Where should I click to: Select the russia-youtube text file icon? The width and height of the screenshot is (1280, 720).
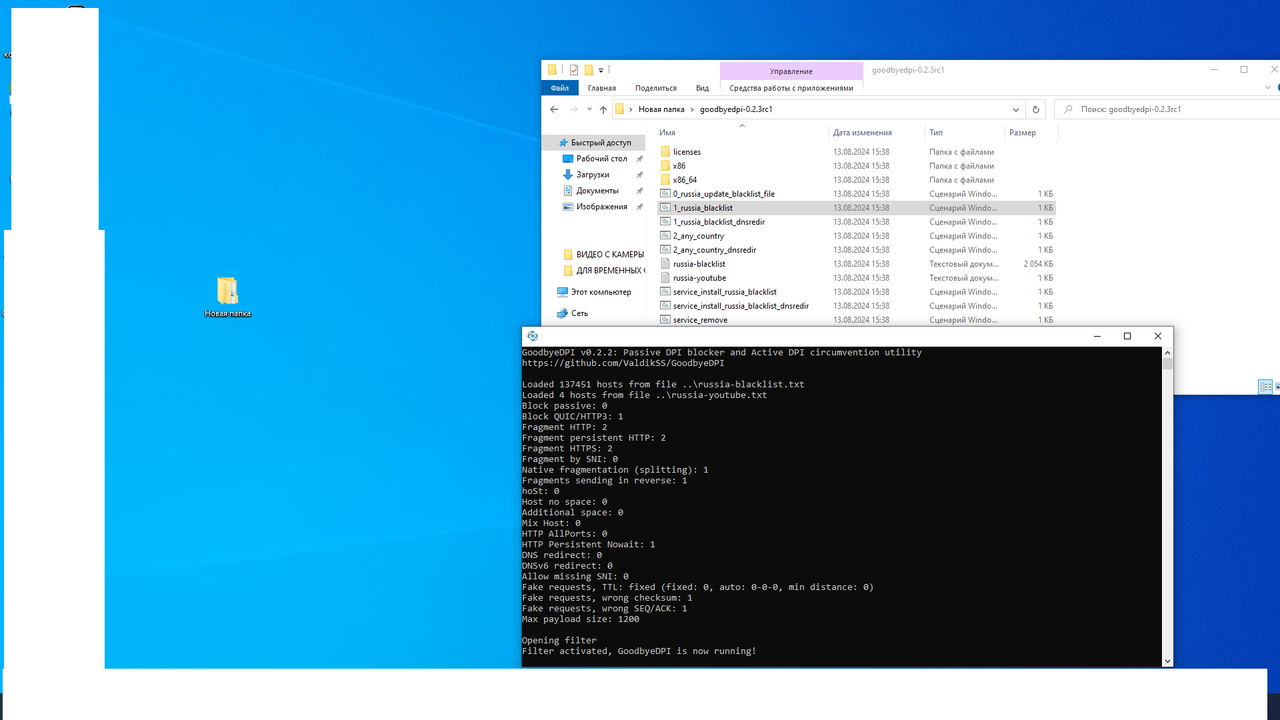[x=665, y=278]
